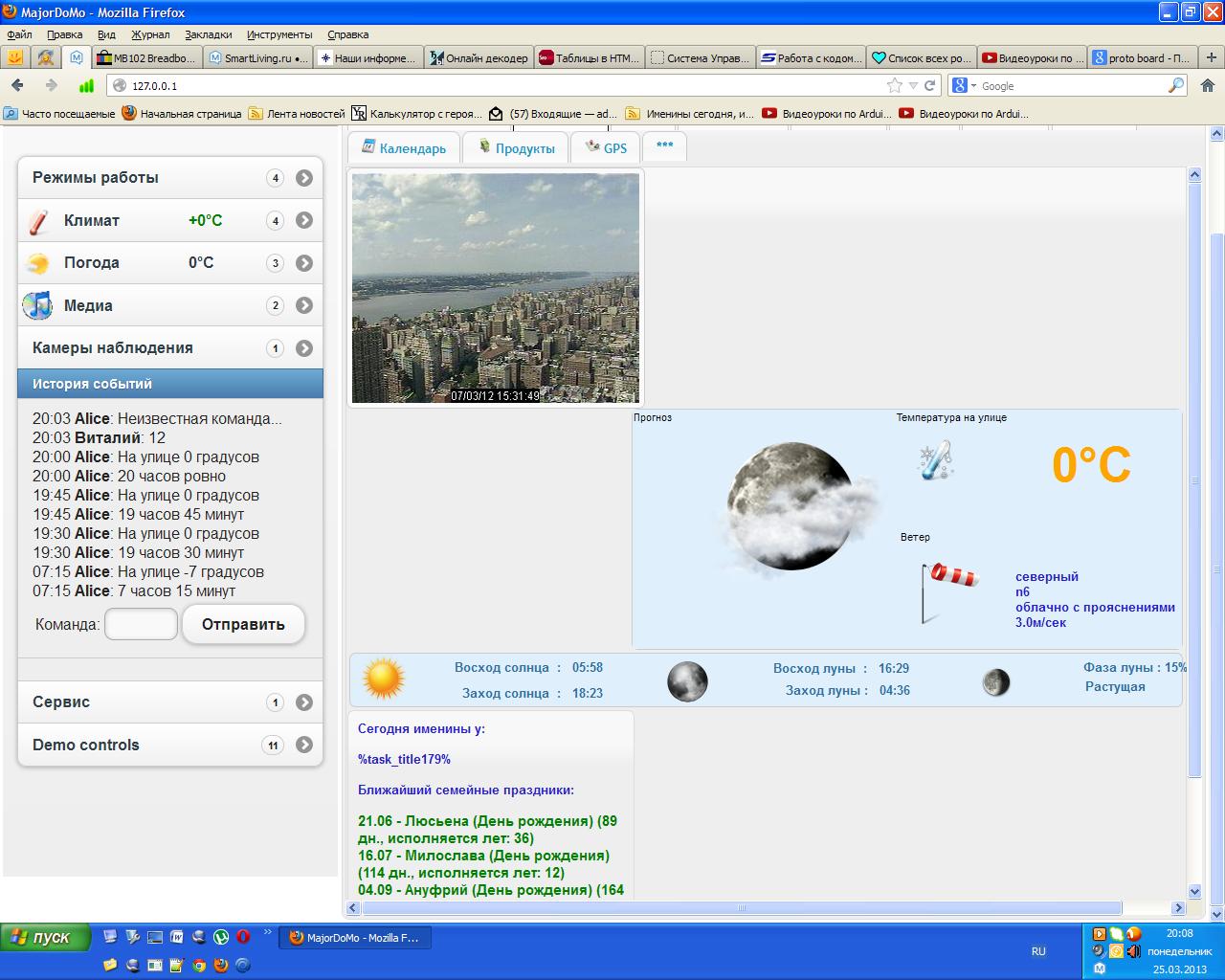Image resolution: width=1225 pixels, height=980 pixels.
Task: Expand the Сервис section
Action: click(304, 702)
